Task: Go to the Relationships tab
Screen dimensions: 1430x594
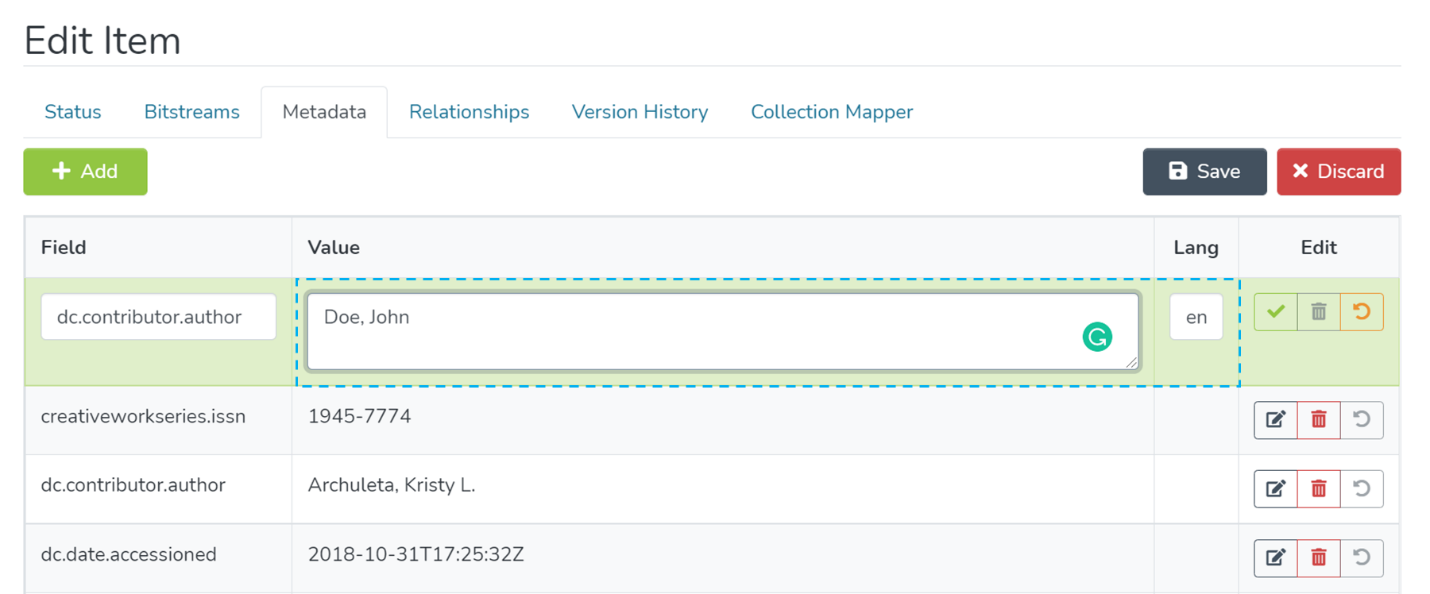Action: coord(469,112)
